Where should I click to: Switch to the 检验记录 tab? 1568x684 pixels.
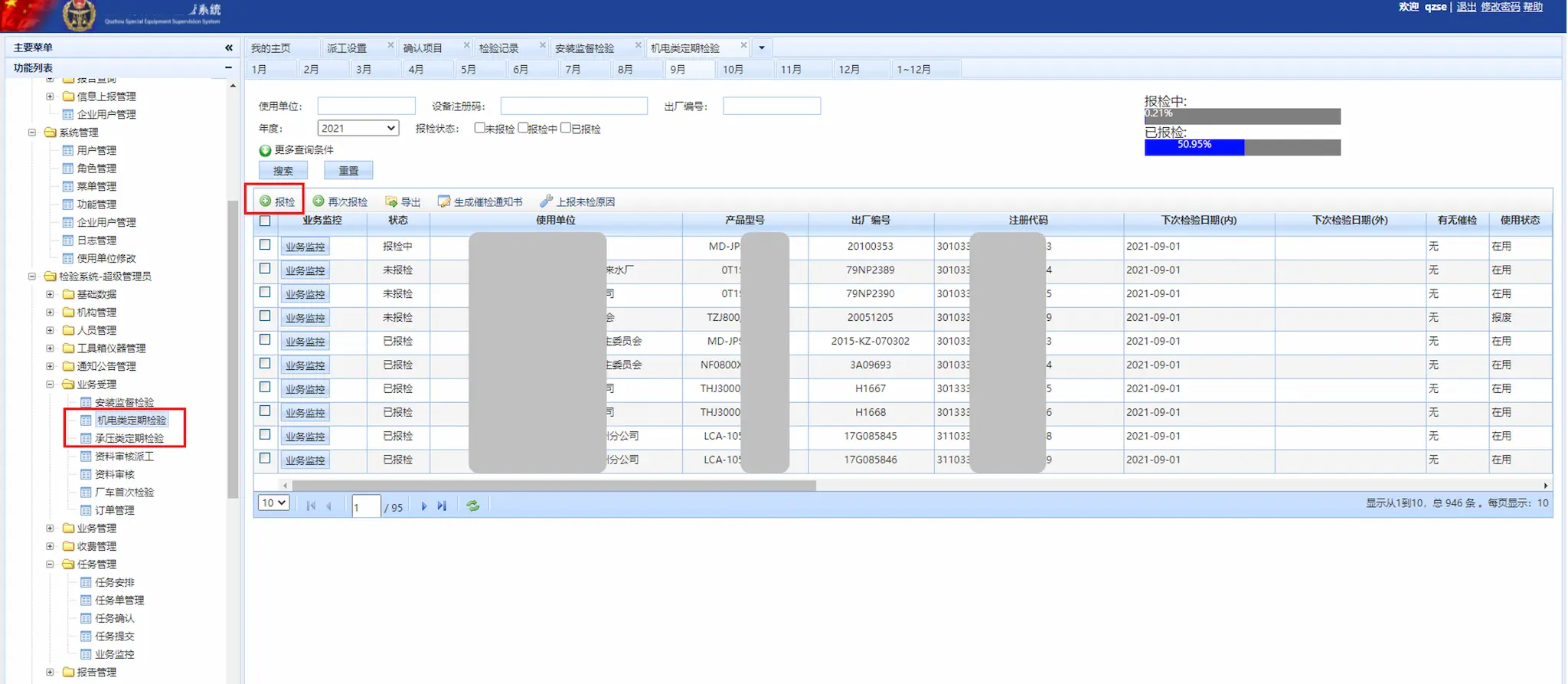coord(499,48)
